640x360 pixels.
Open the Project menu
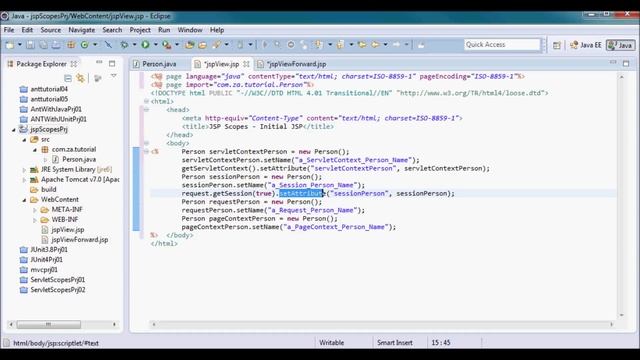coord(140,30)
